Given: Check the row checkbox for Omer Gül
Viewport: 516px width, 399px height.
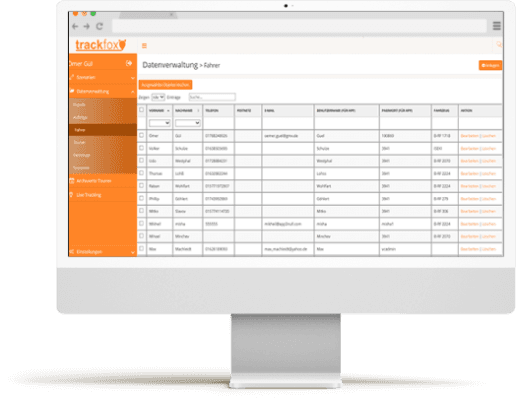Looking at the screenshot, I should (x=142, y=135).
